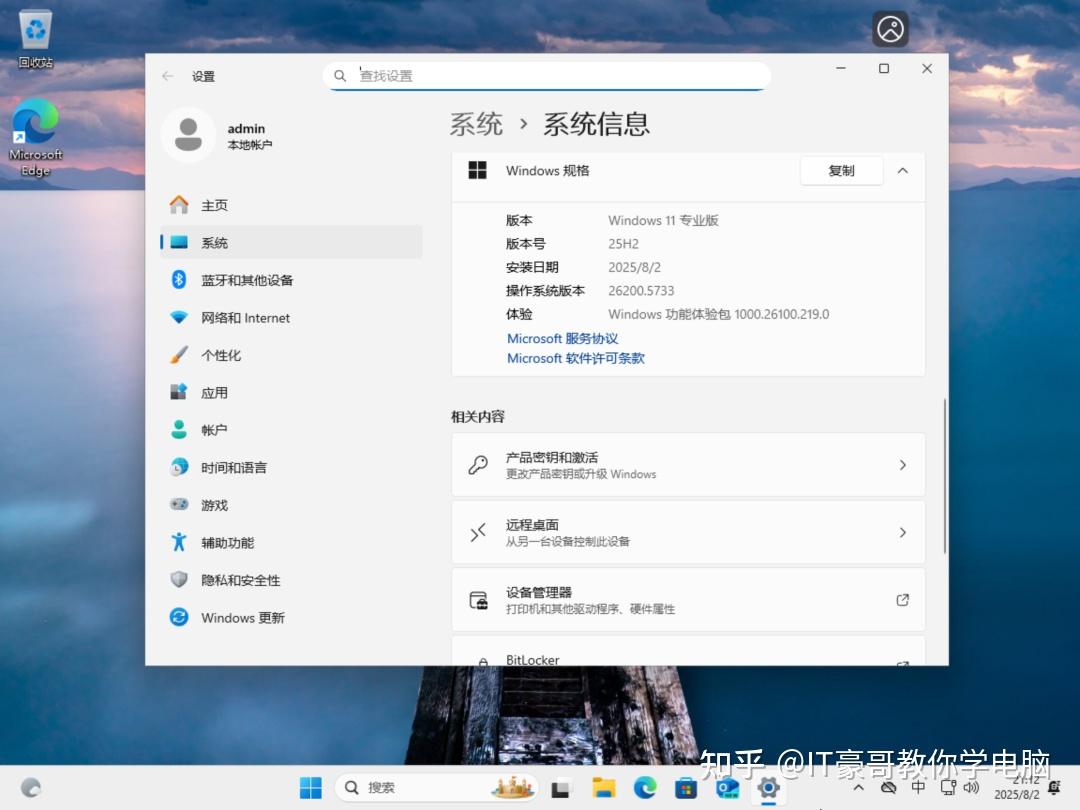Open the Microsoft 服务协议 link
1080x810 pixels.
[x=562, y=338]
